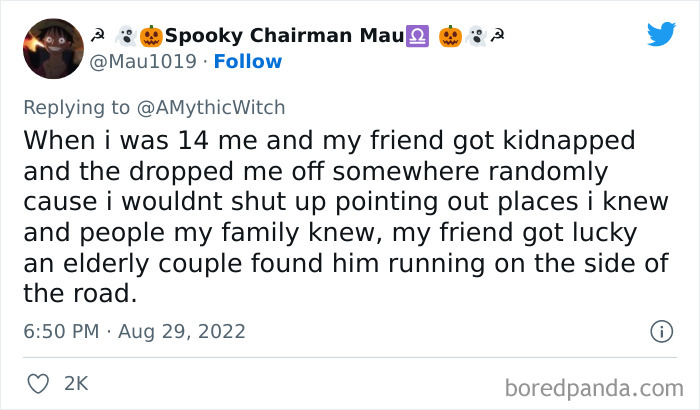Click the 6:50 PM Aug 29, 2022 timestamp

coord(134,331)
